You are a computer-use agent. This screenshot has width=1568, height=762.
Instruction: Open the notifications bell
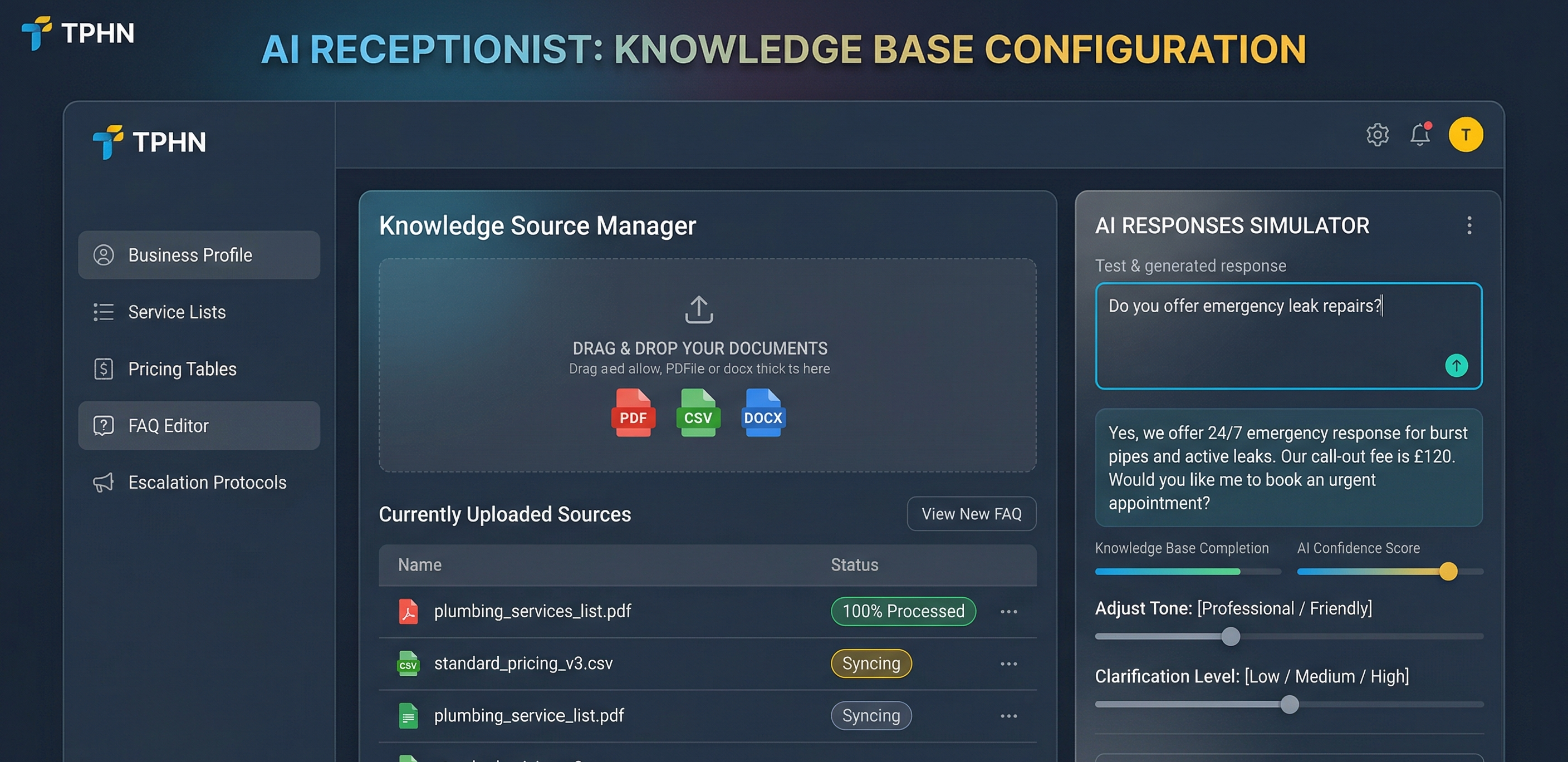coord(1420,135)
